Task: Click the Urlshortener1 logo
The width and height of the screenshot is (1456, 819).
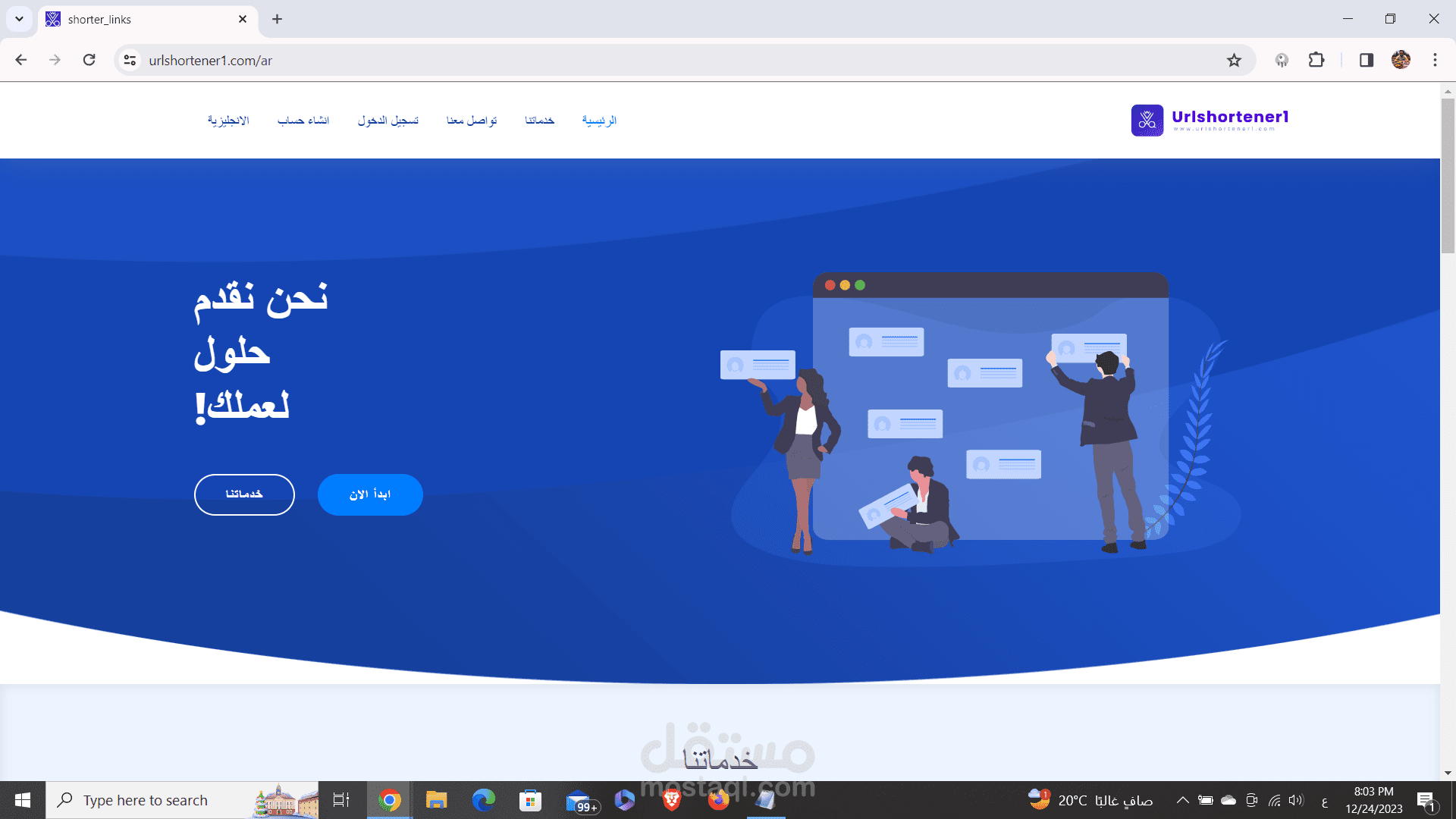Action: (x=1209, y=119)
